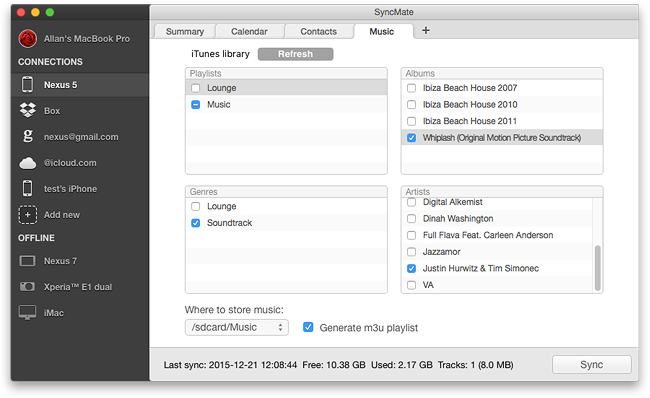Refresh the iTunes library
The height and width of the screenshot is (398, 650).
pyautogui.click(x=296, y=54)
